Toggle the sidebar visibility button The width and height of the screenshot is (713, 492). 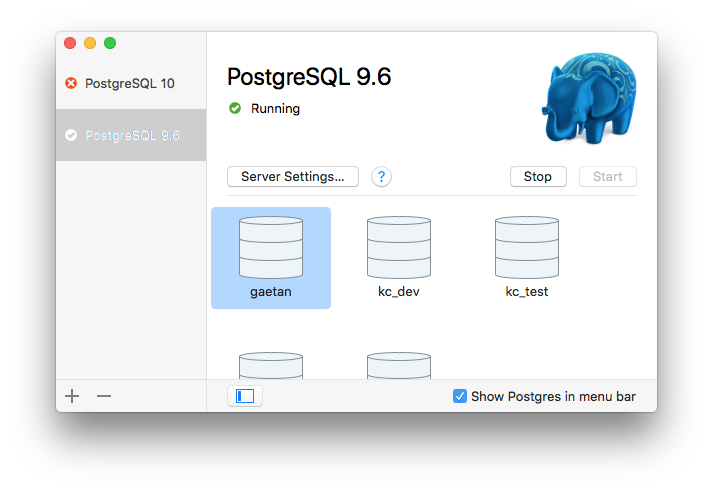pos(245,396)
